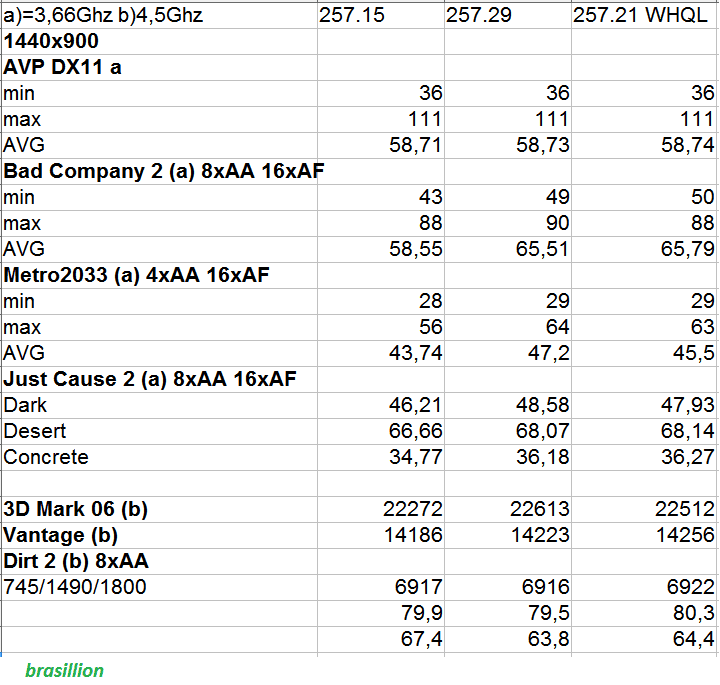The height and width of the screenshot is (685, 720).
Task: Click Metro2033 min value 28
Action: 381,302
